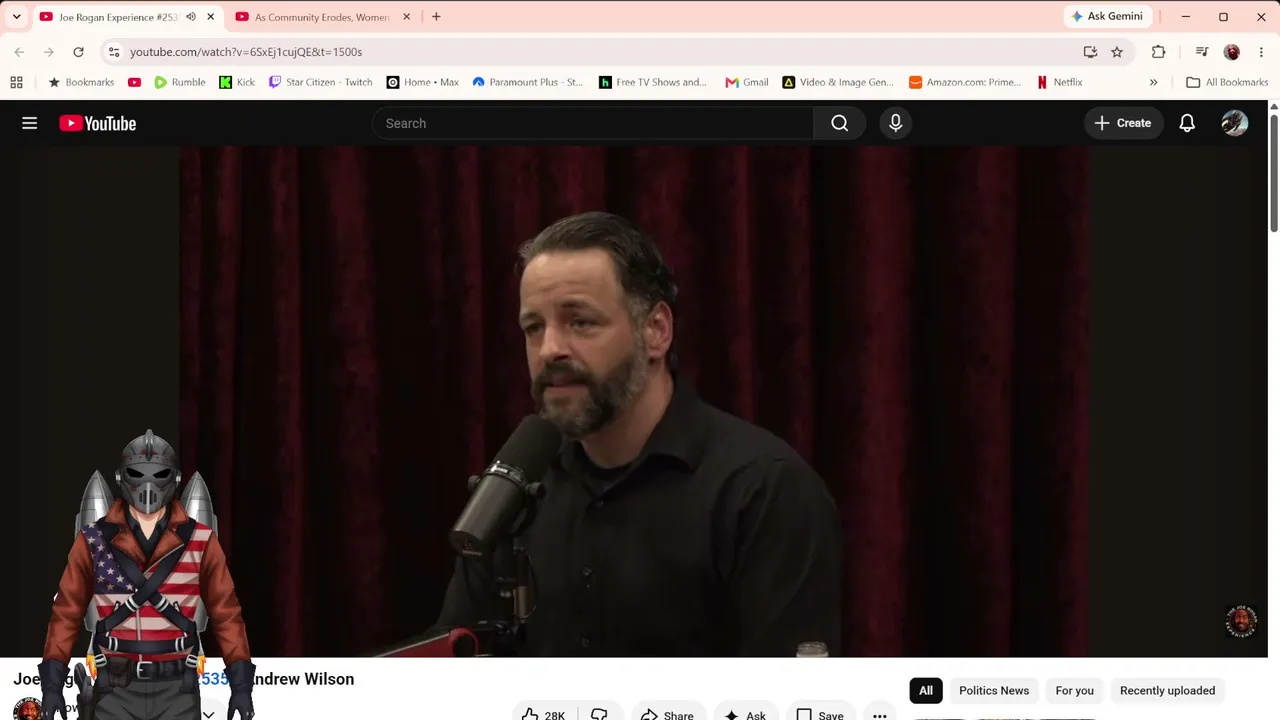This screenshot has width=1280, height=720.
Task: Open the Free TV Shows bookmark
Action: pyautogui.click(x=653, y=82)
